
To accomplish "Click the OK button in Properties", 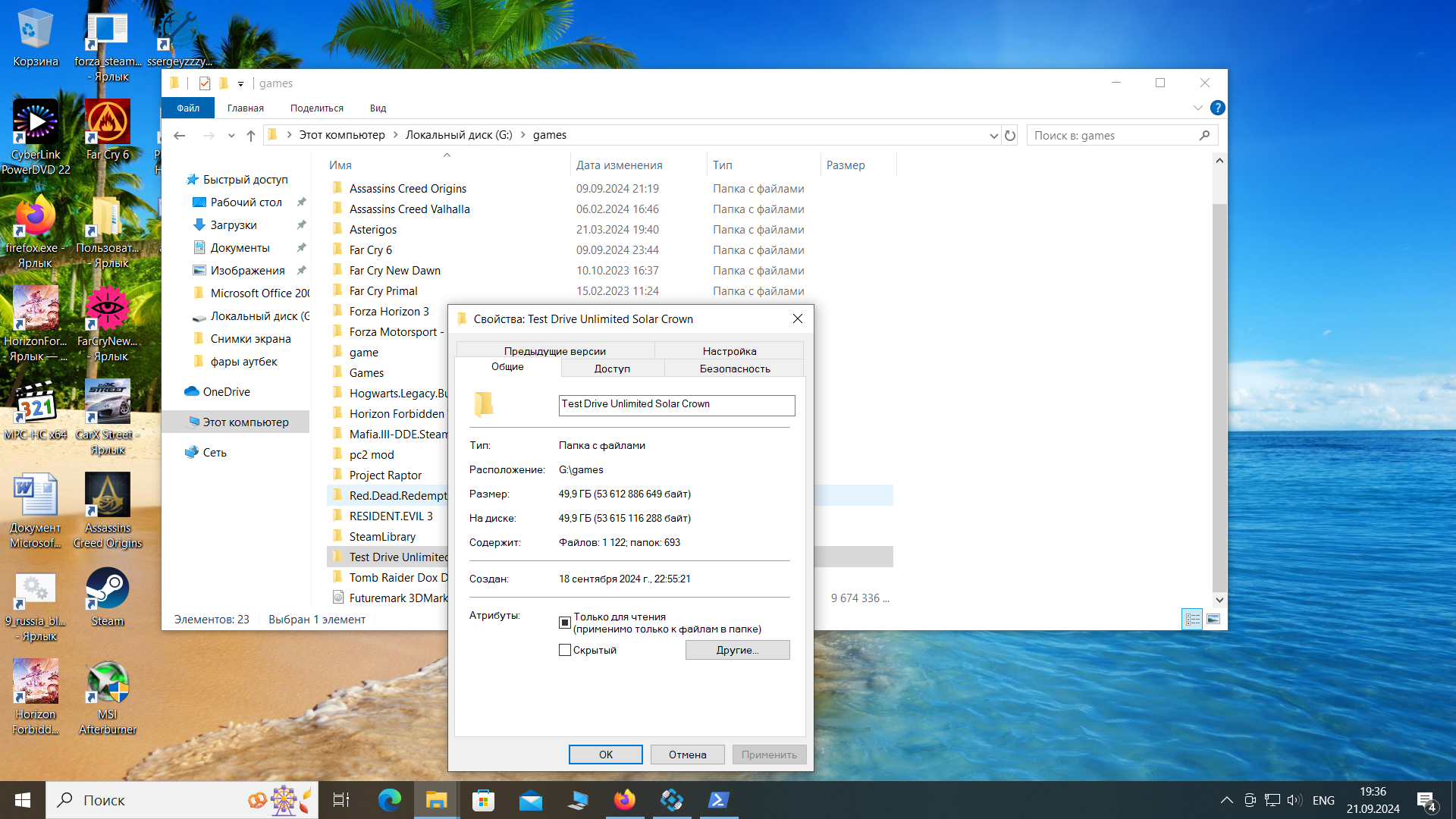I will click(x=605, y=755).
